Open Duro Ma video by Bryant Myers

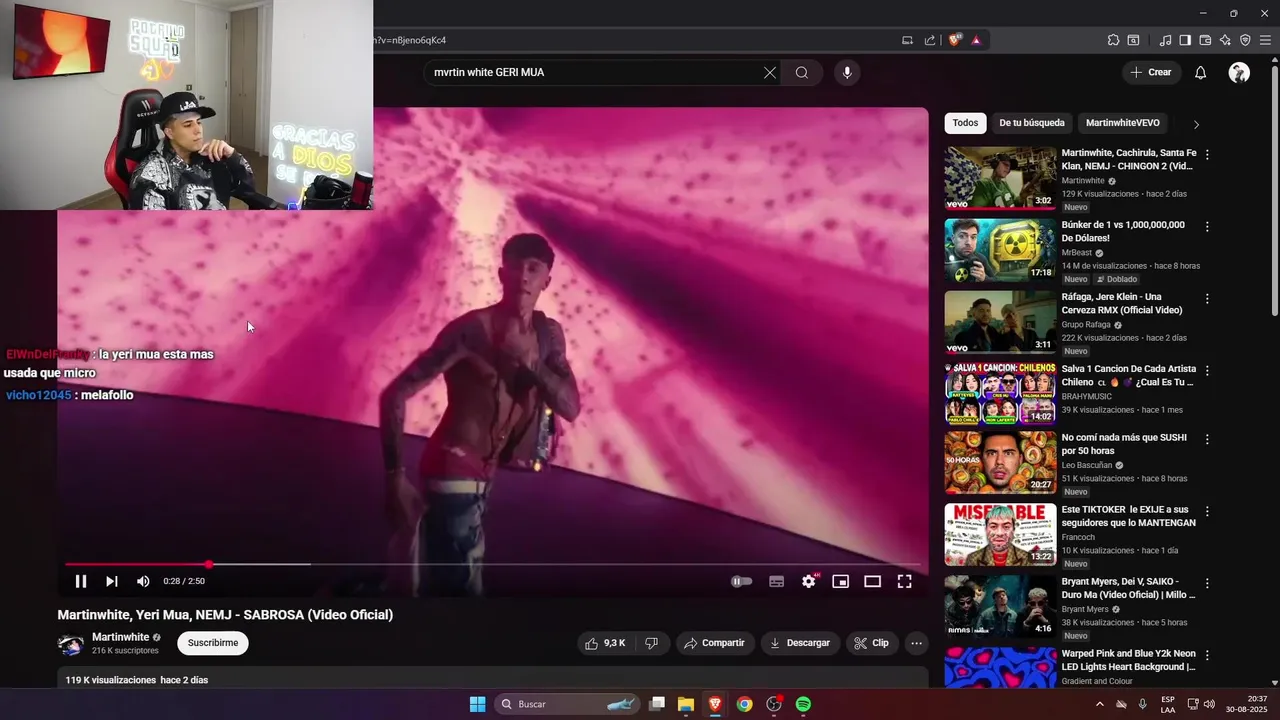pyautogui.click(x=1000, y=606)
